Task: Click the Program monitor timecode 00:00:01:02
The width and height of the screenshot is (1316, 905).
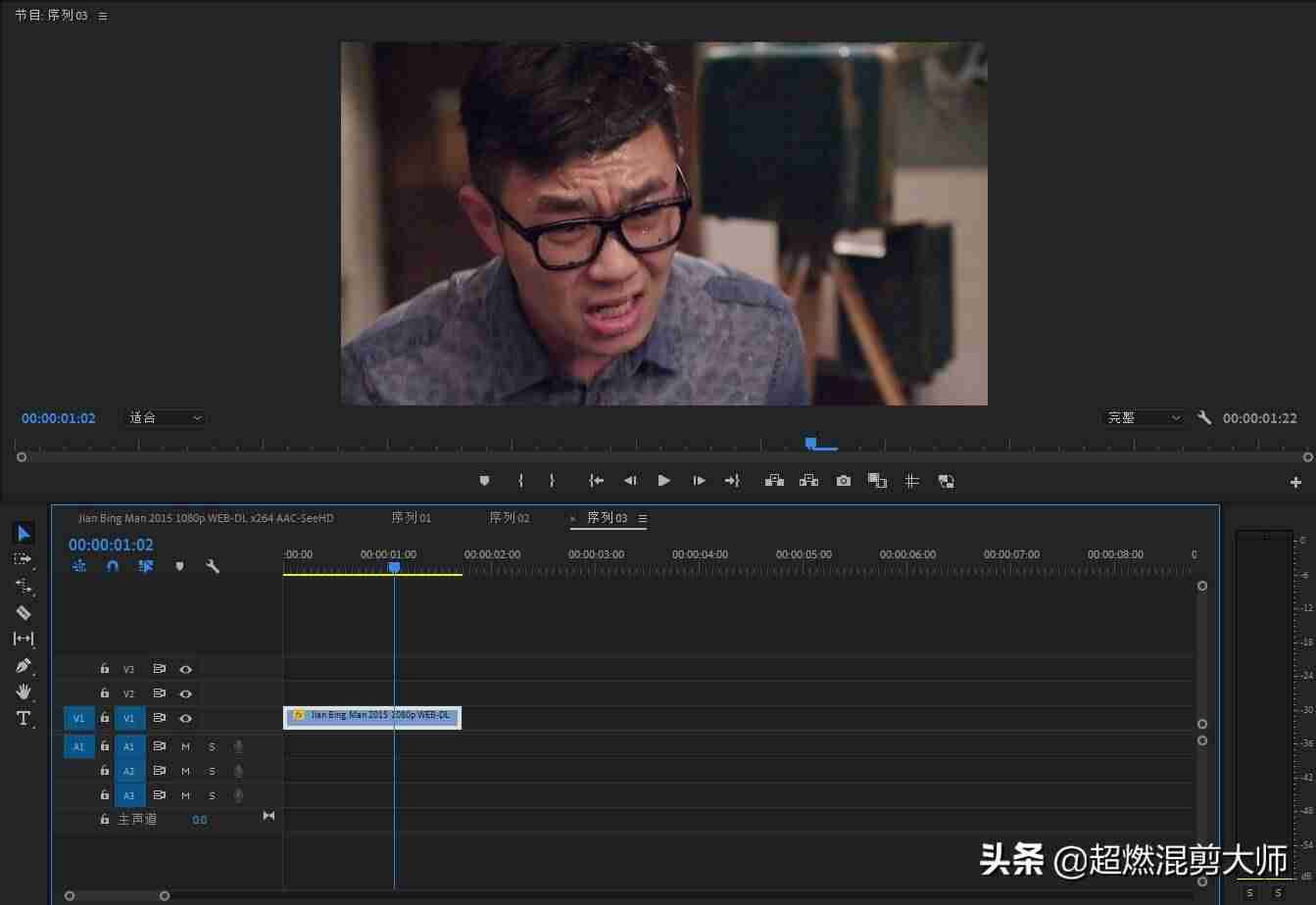Action: click(59, 418)
